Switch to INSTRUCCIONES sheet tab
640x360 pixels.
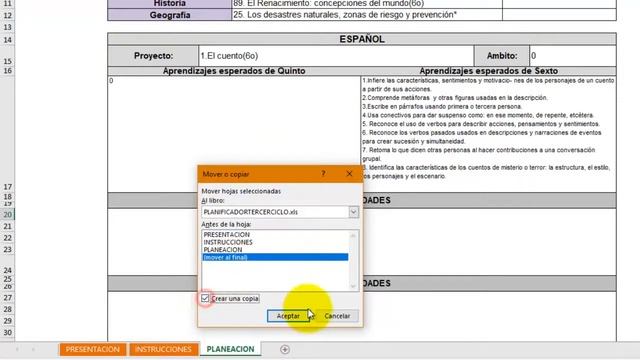coord(163,349)
